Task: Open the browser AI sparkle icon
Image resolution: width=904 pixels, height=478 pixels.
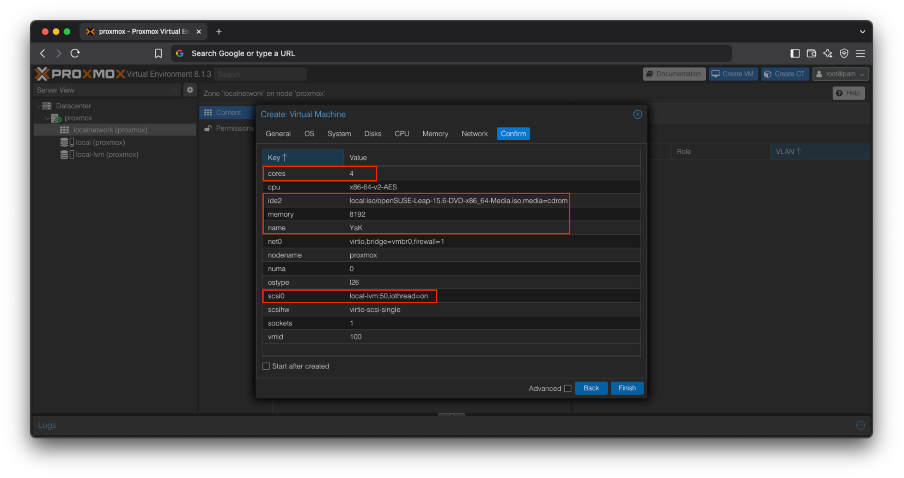Action: pos(827,54)
